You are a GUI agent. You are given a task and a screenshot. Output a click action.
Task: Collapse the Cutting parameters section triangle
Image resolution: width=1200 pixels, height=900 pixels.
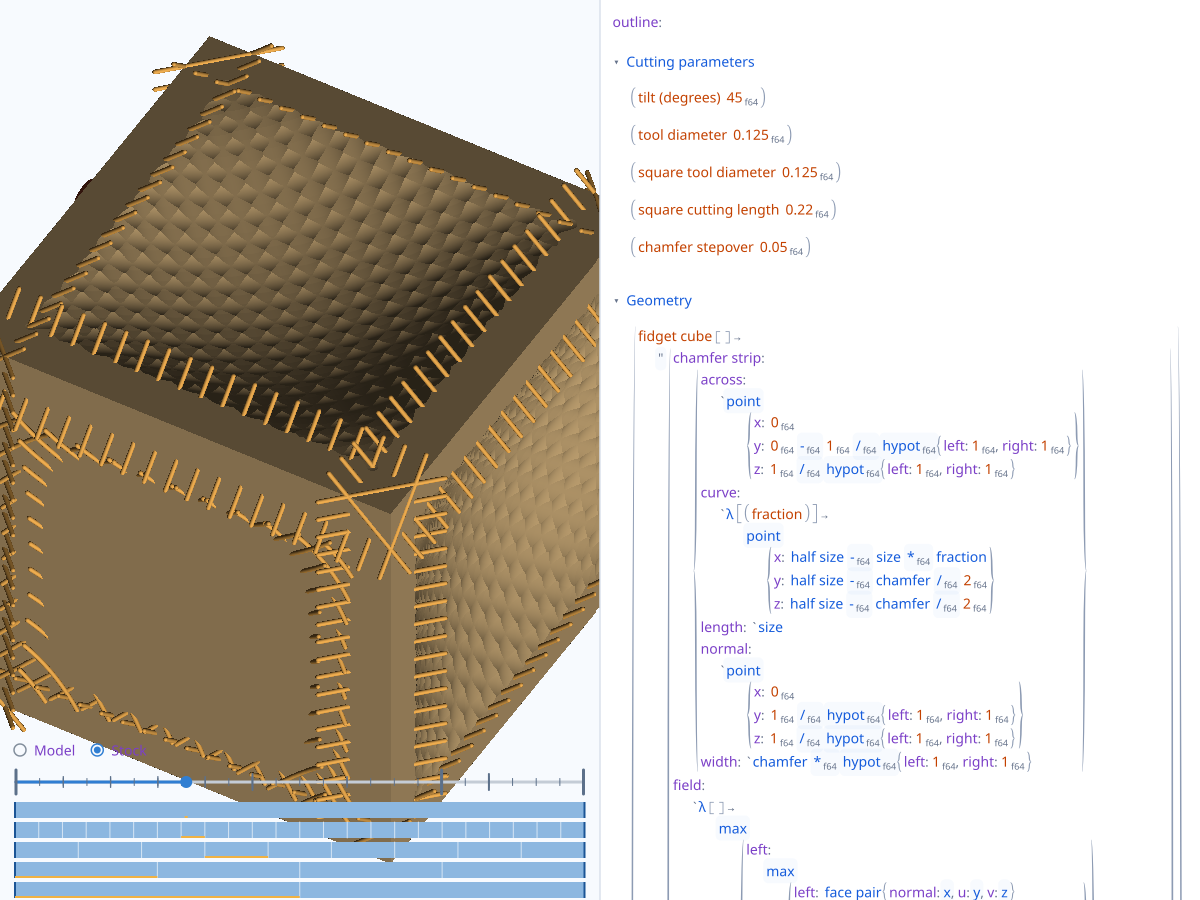[x=616, y=62]
